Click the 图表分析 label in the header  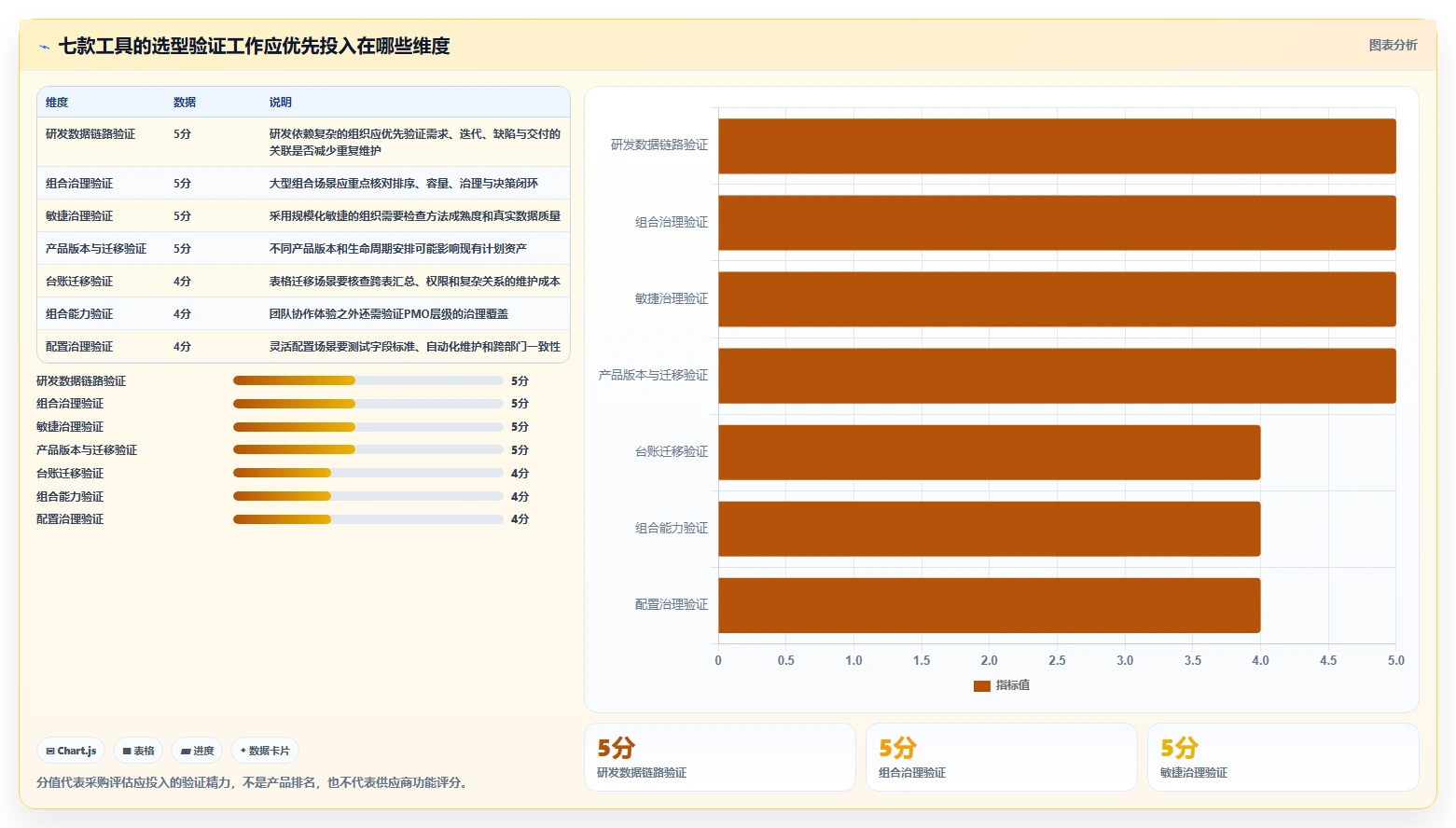pos(1393,45)
